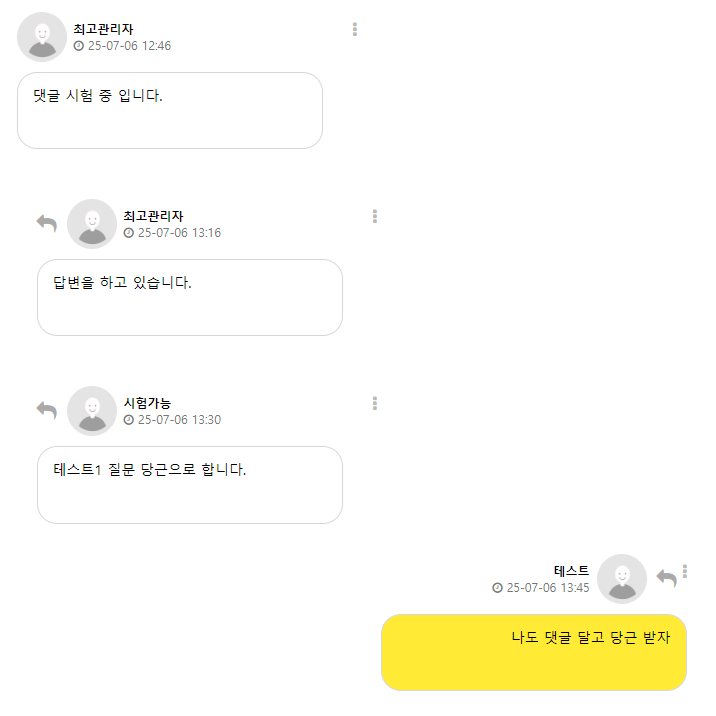Click reply arrow beside 시험가능 comment
The image size is (716, 716).
click(46, 410)
